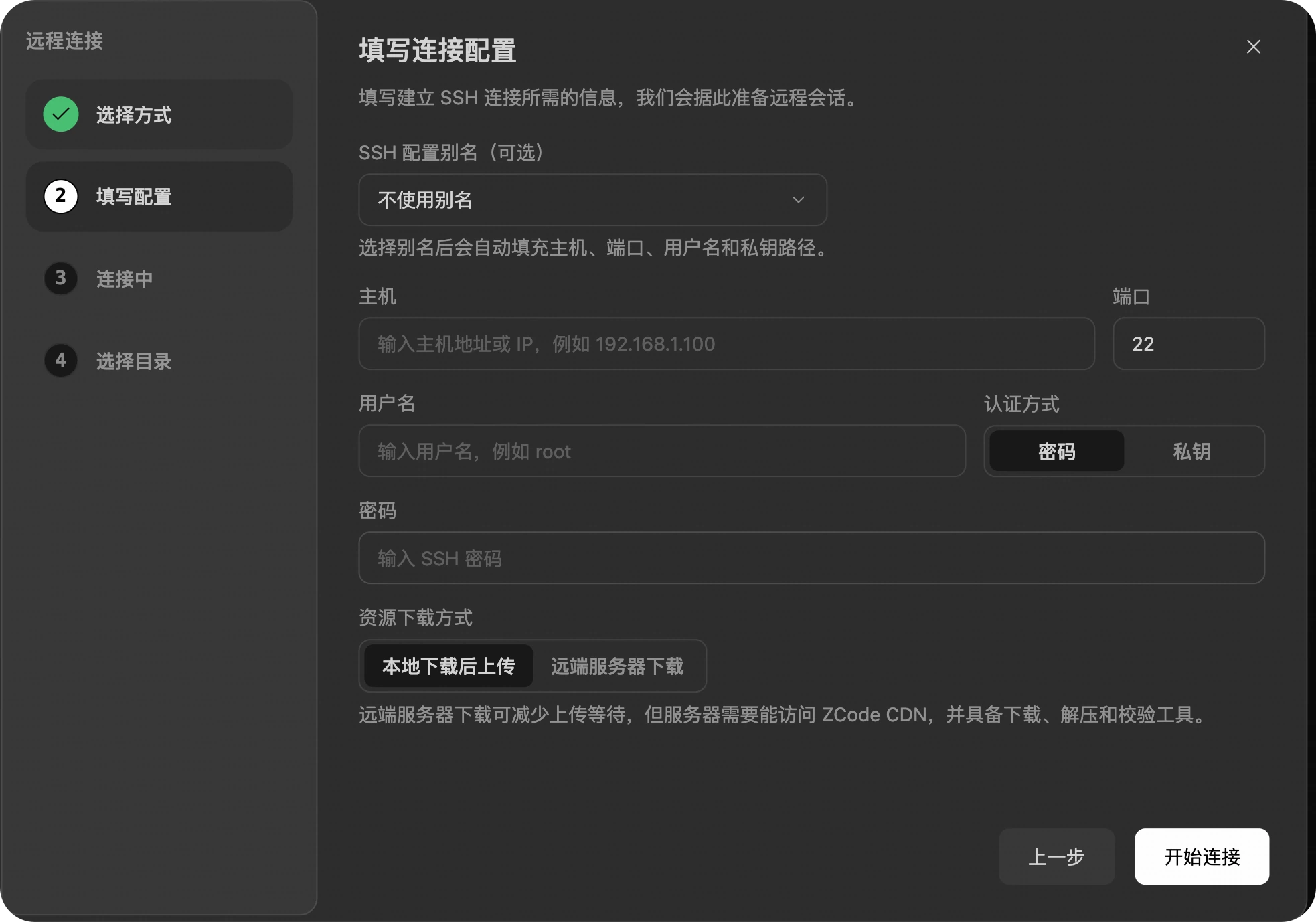Click the 端口 field showing 22
Viewport: 1316px width, 922px height.
point(1188,343)
